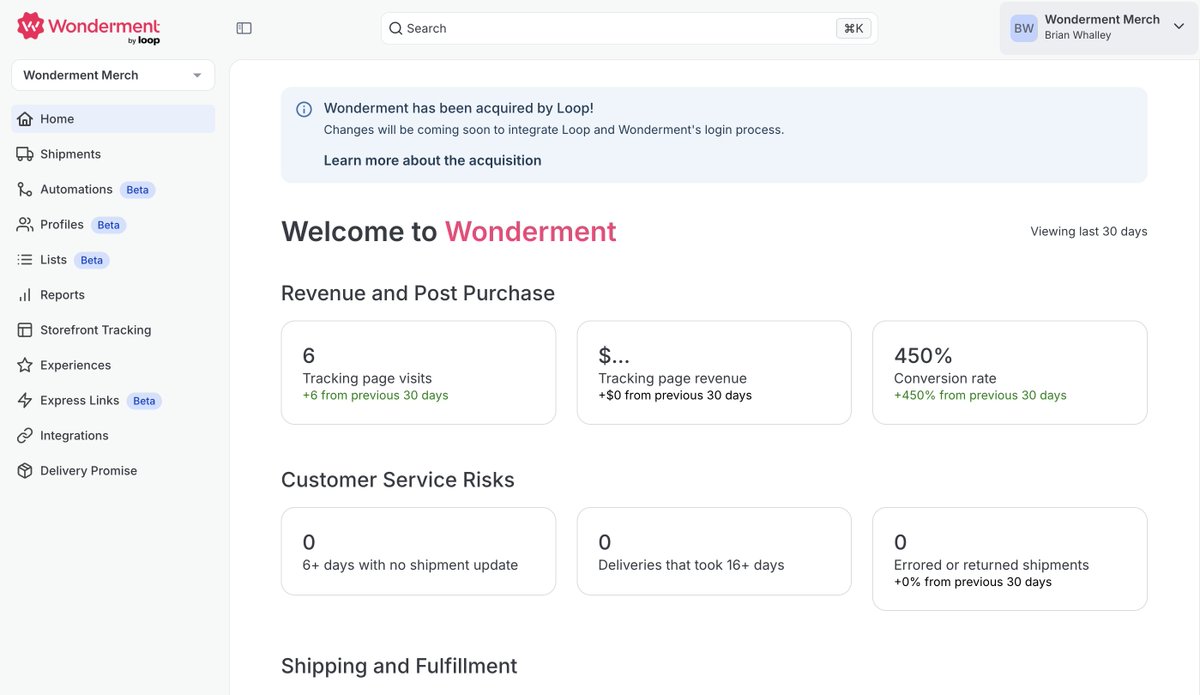Click +450% from previous 30 days text

click(x=980, y=395)
